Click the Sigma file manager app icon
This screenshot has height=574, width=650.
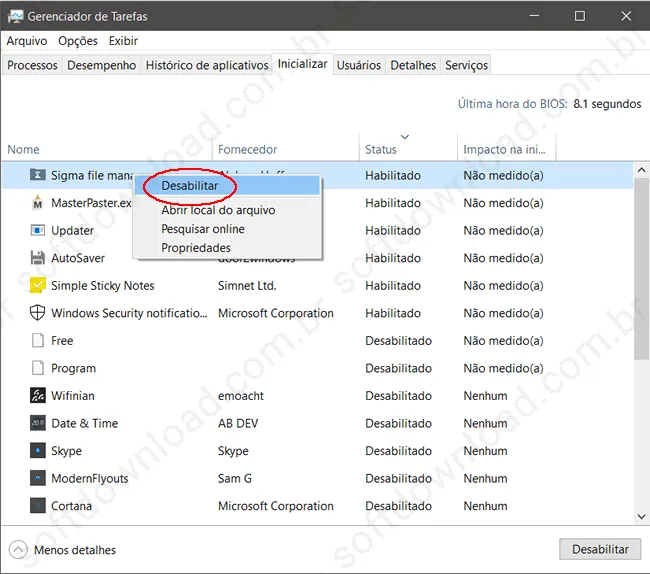coord(38,176)
